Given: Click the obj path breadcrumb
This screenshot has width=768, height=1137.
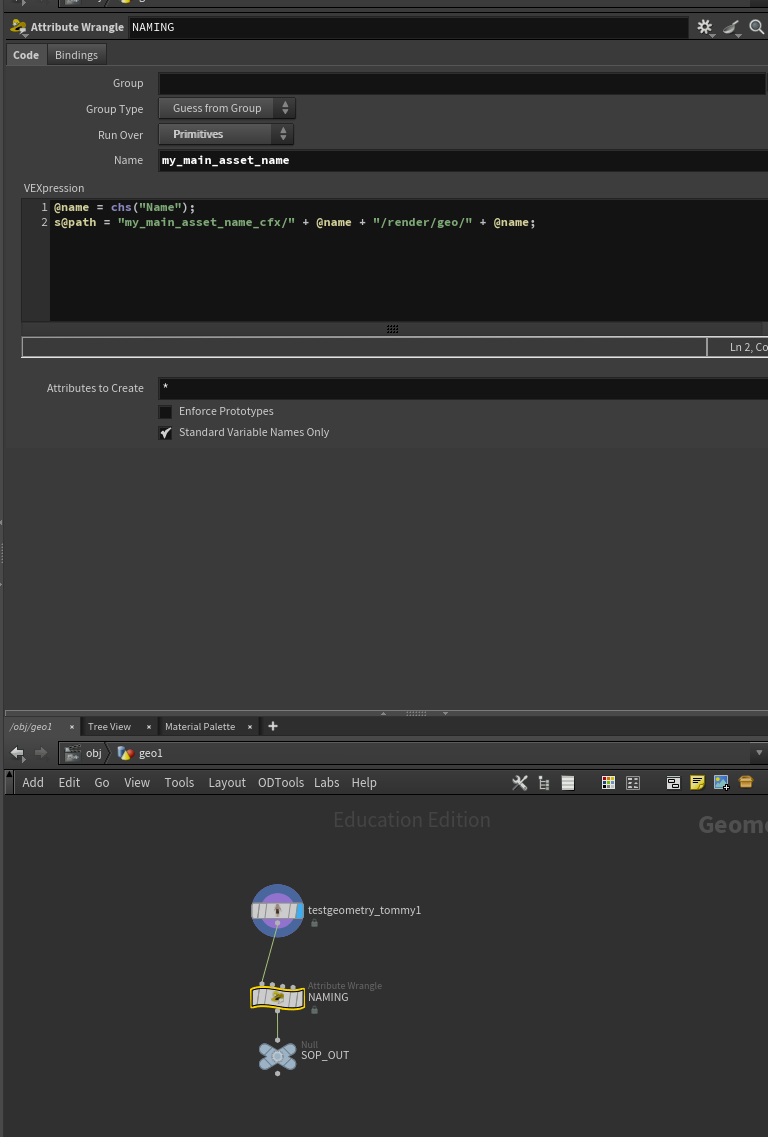Looking at the screenshot, I should pyautogui.click(x=94, y=753).
